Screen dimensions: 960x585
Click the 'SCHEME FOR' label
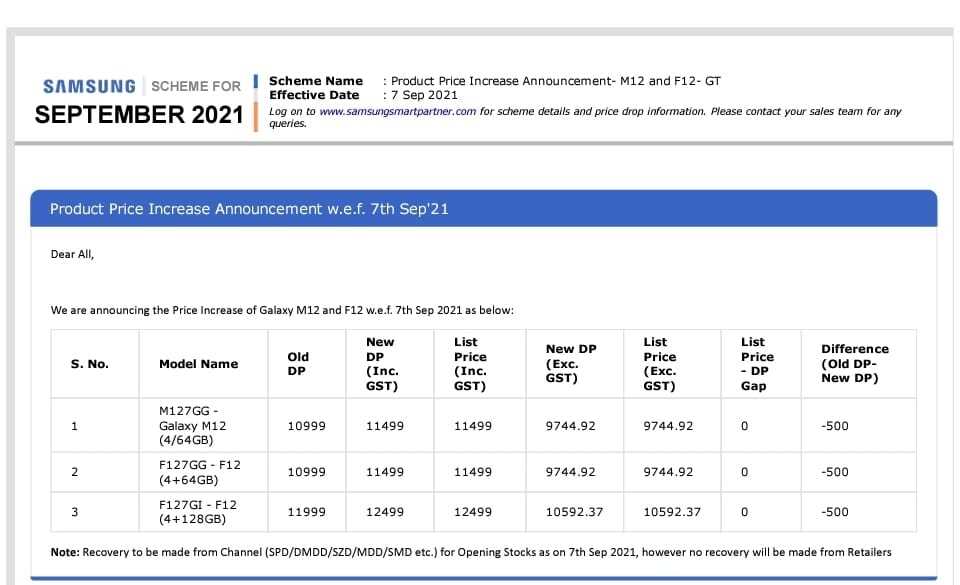point(196,86)
